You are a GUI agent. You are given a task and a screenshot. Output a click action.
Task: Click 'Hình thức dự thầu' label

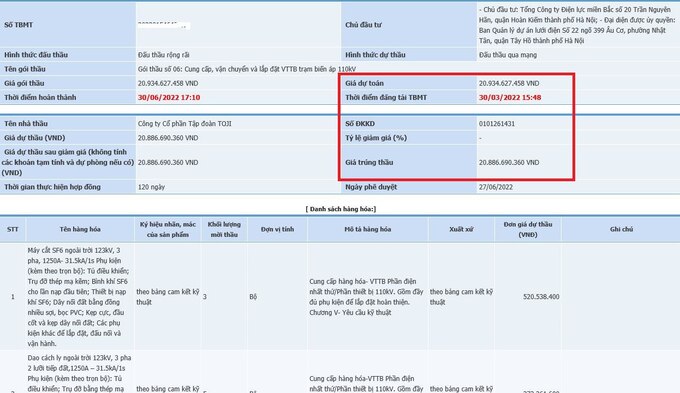[375, 55]
